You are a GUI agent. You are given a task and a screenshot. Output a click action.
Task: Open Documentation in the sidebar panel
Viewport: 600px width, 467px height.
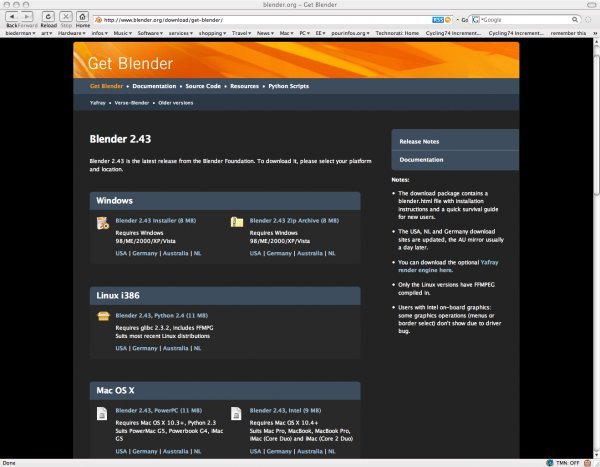click(455, 160)
